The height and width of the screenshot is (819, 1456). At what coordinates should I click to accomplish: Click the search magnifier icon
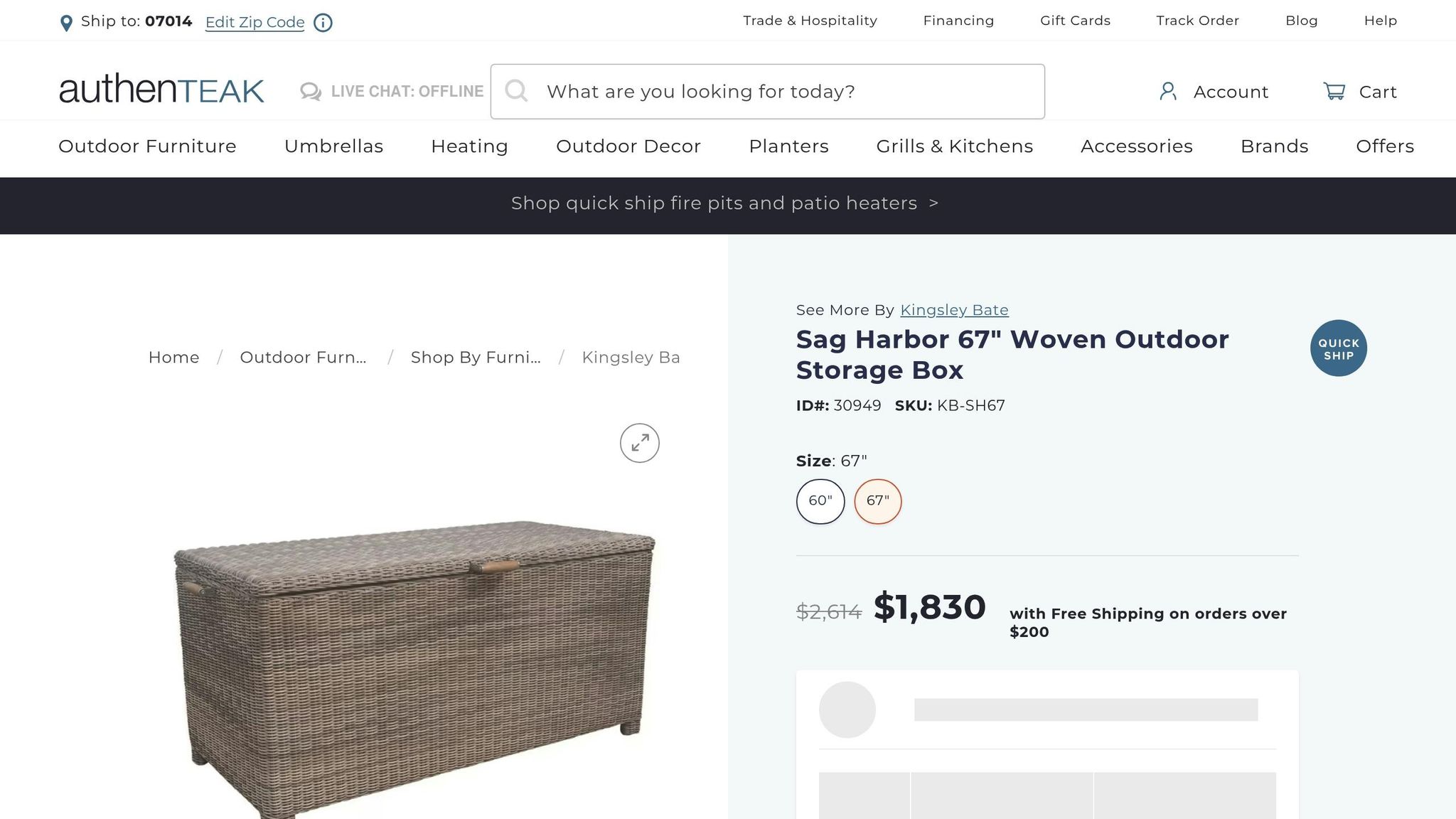tap(516, 91)
